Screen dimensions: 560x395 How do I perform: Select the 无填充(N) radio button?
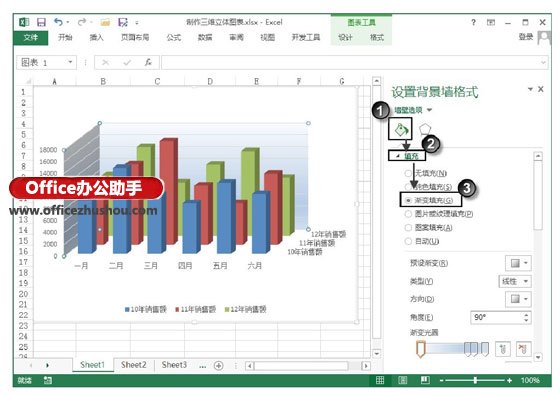tap(408, 173)
